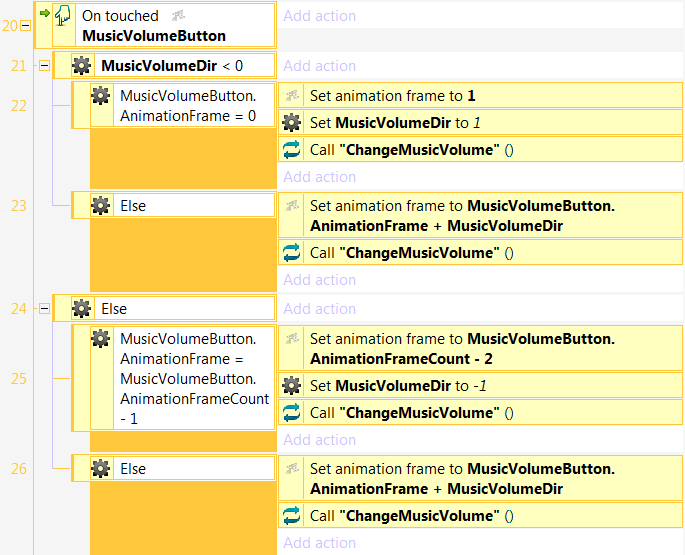The width and height of the screenshot is (685, 555).
Task: Collapse event 20 using its minus box
Action: tap(25, 26)
